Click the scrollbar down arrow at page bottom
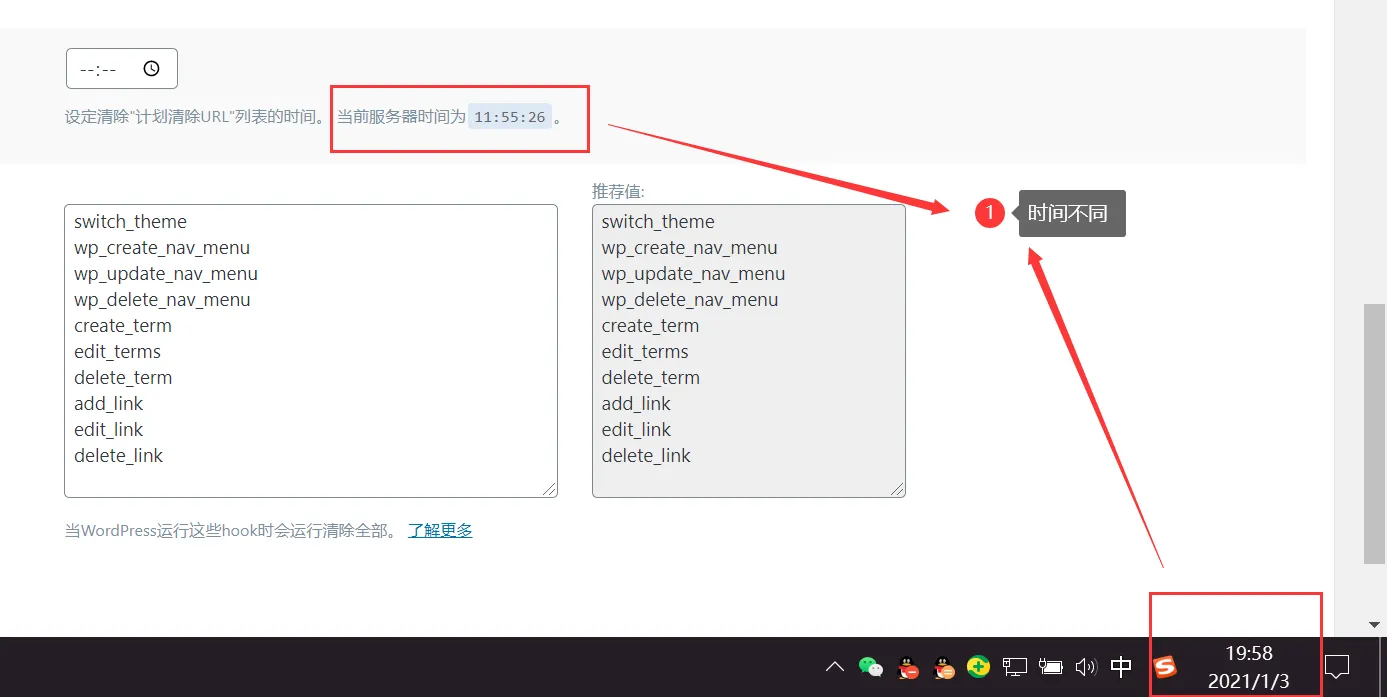 pos(1375,625)
